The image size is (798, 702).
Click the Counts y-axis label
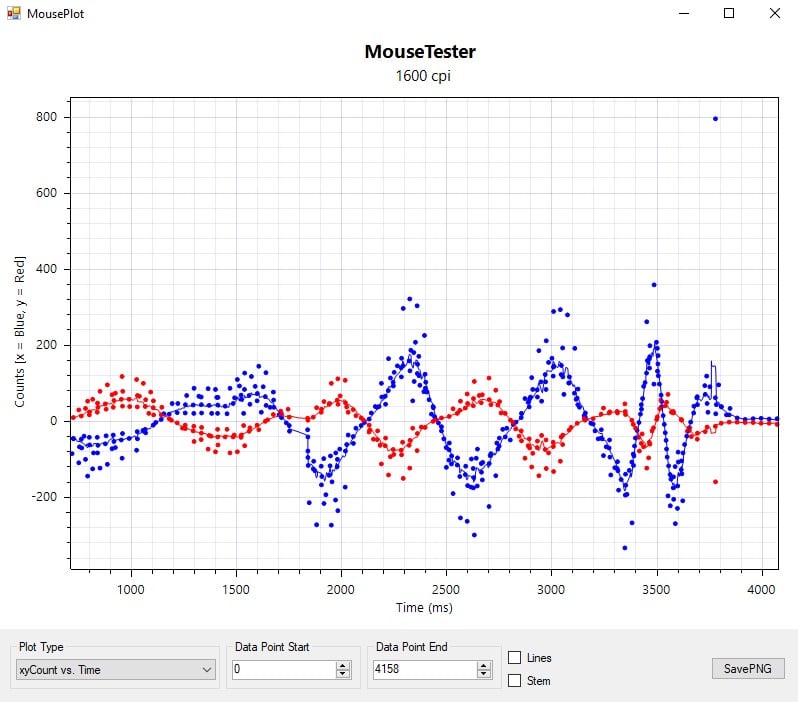point(21,332)
